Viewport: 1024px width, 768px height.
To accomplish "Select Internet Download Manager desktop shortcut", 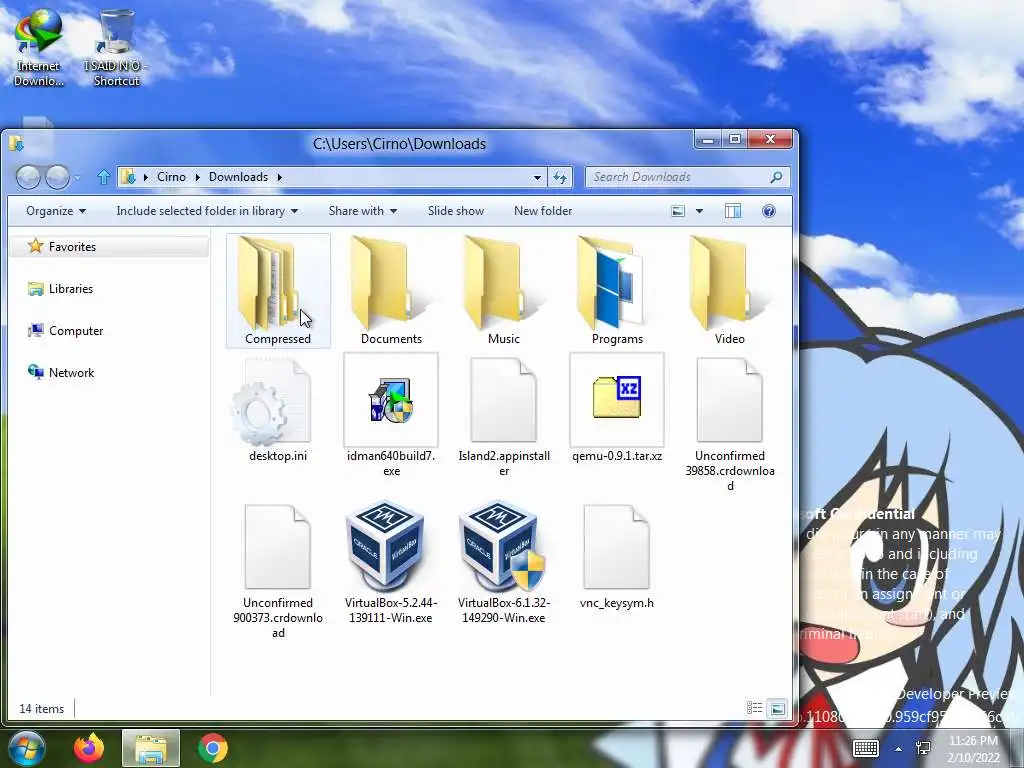I will (x=39, y=47).
